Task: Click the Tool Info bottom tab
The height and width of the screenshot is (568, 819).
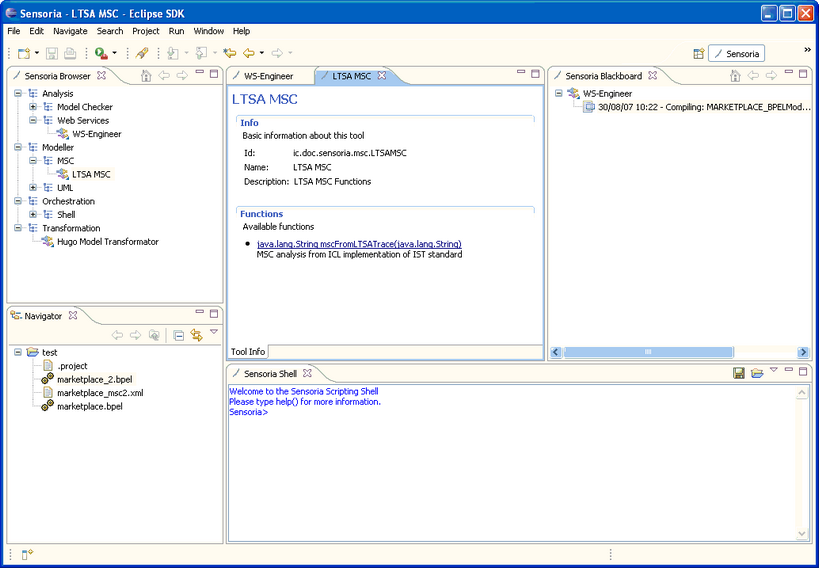Action: point(248,352)
